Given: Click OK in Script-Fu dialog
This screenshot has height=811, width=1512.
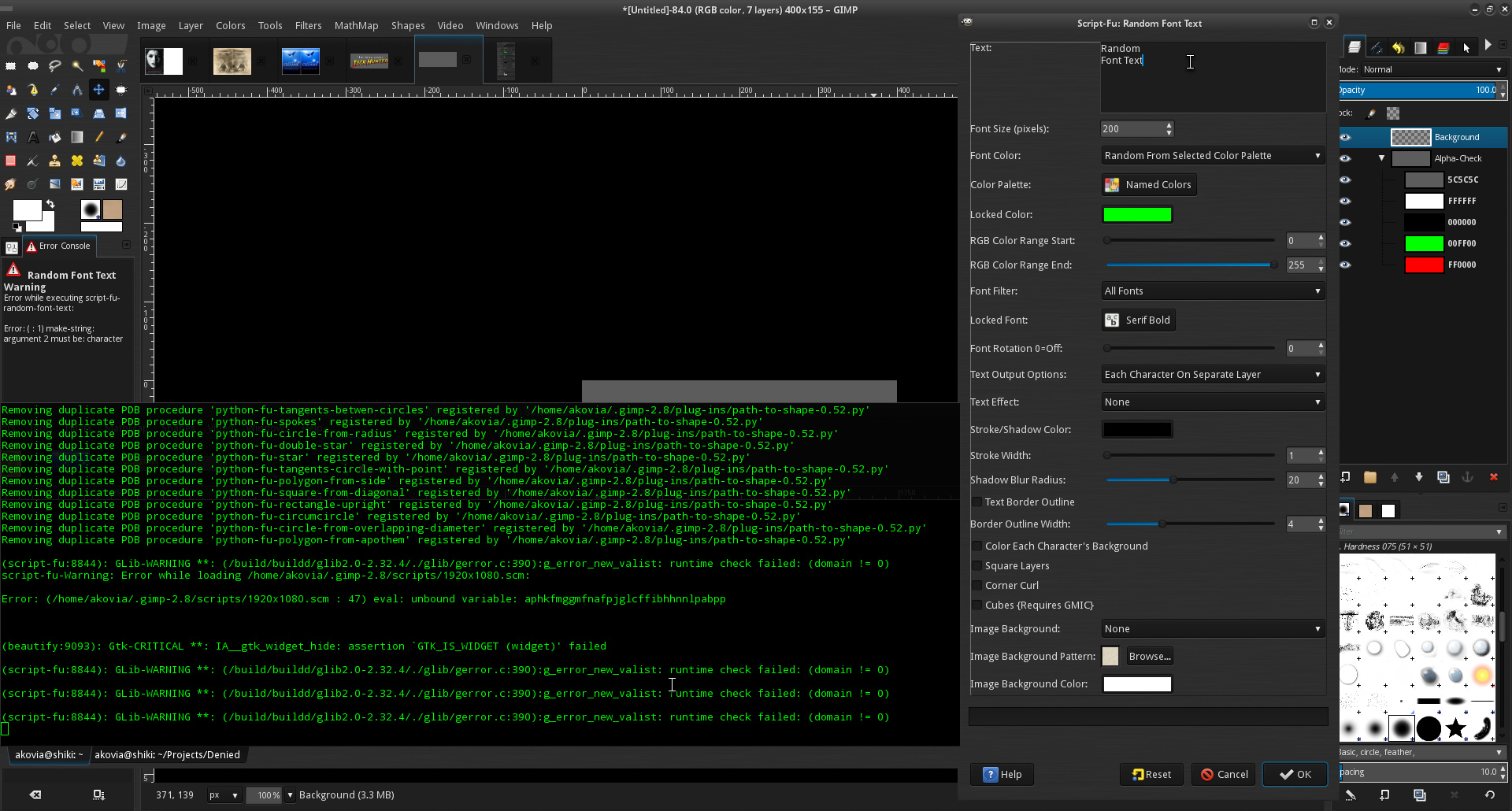Looking at the screenshot, I should pyautogui.click(x=1295, y=775).
